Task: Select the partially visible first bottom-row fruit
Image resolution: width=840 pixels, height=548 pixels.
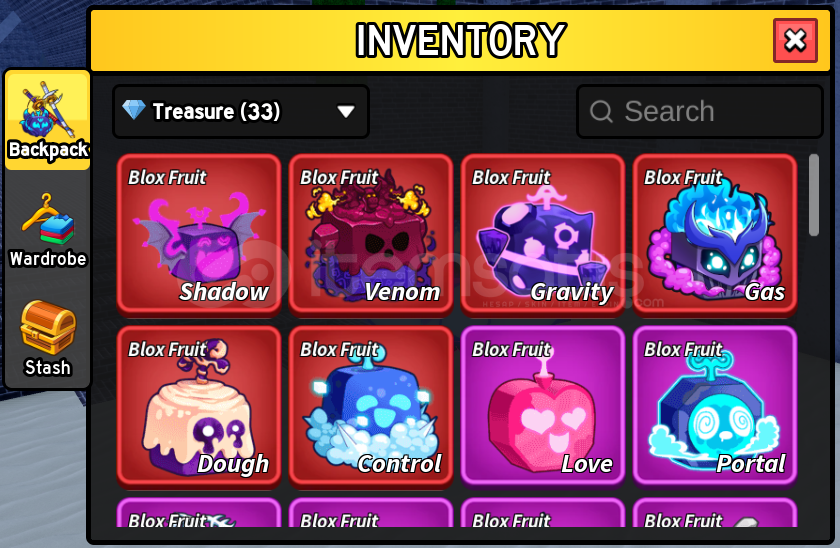Action: pos(199,513)
